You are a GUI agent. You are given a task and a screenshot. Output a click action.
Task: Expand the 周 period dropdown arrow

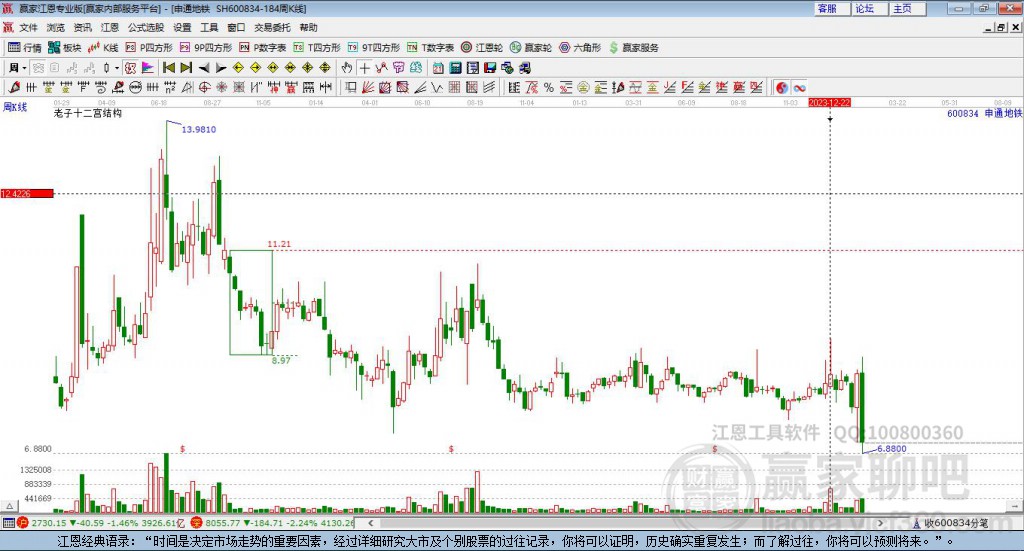click(24, 68)
